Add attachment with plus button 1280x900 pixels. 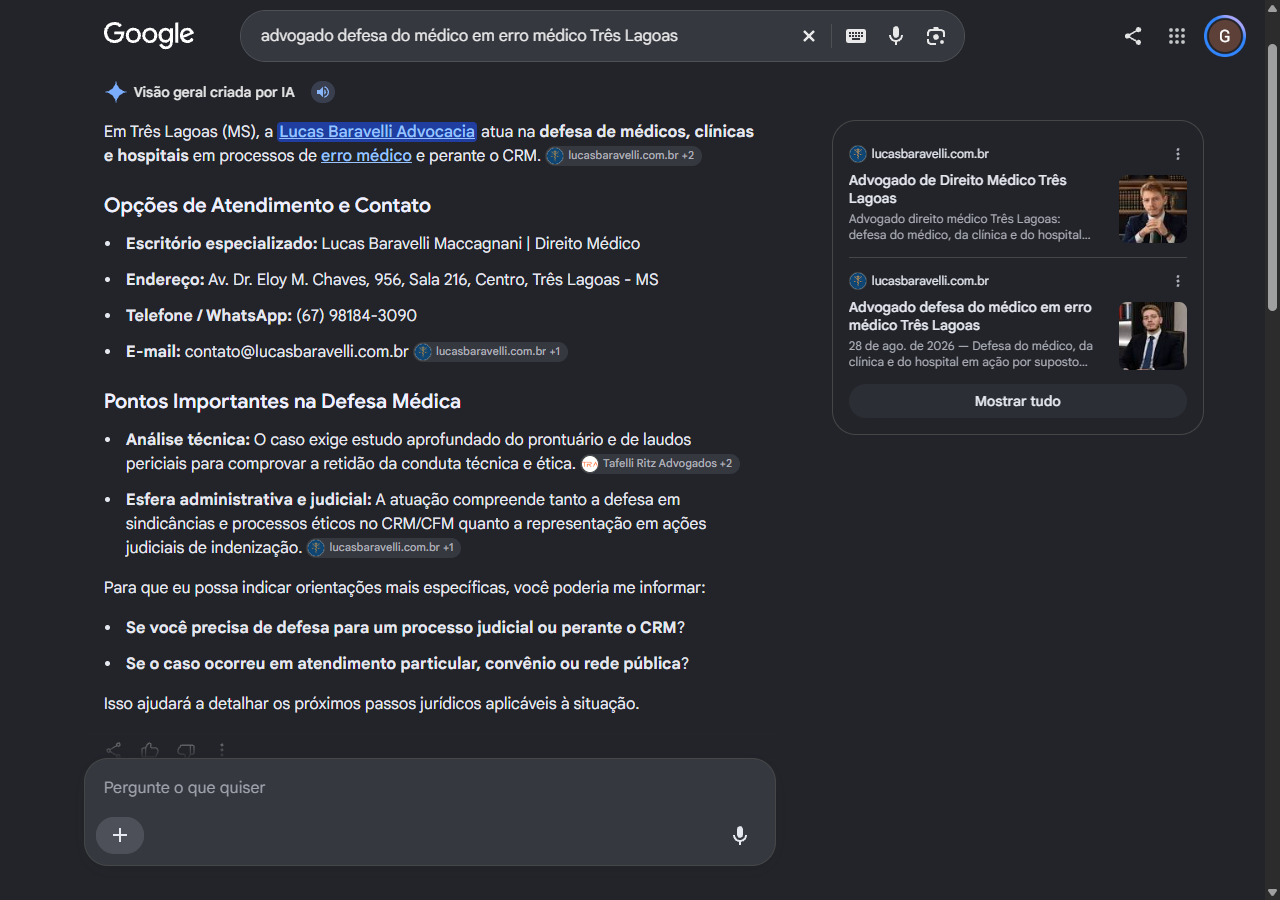(120, 835)
